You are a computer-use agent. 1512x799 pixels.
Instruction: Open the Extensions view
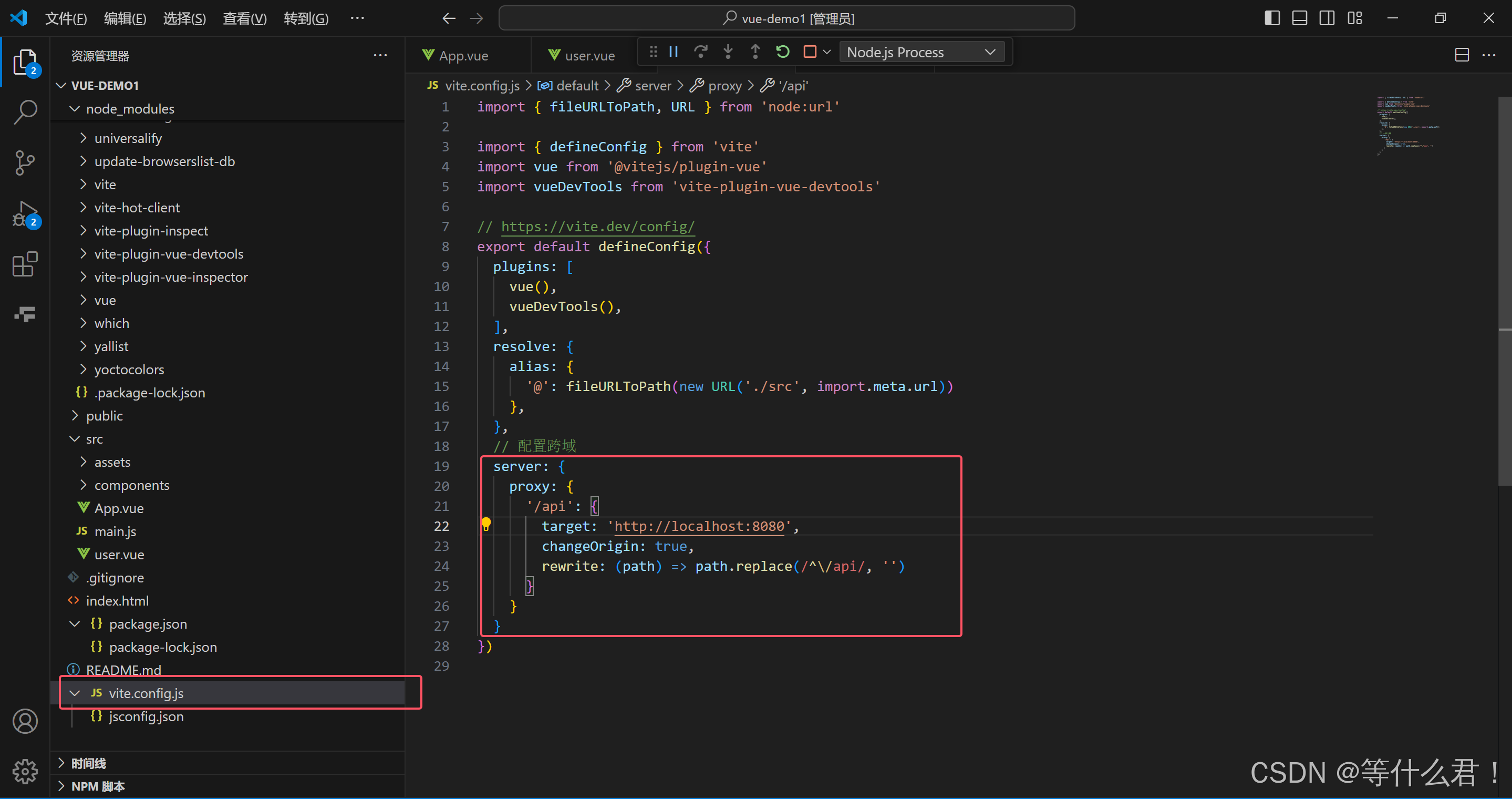[25, 265]
